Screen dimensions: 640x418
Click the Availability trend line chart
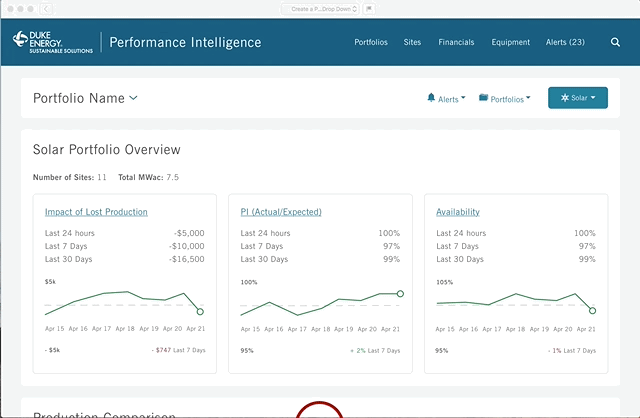click(516, 303)
